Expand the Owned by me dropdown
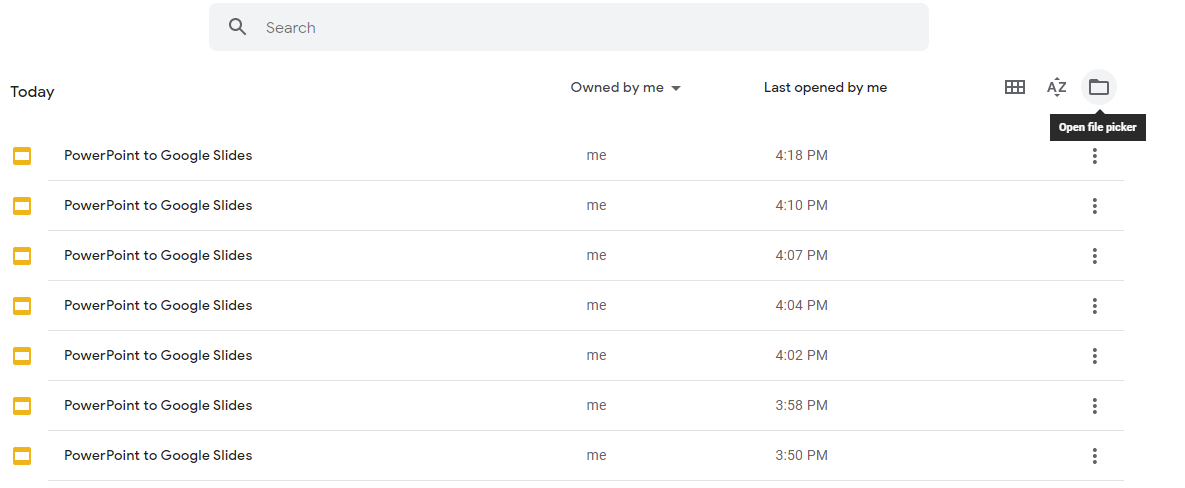The width and height of the screenshot is (1185, 488). tap(626, 88)
